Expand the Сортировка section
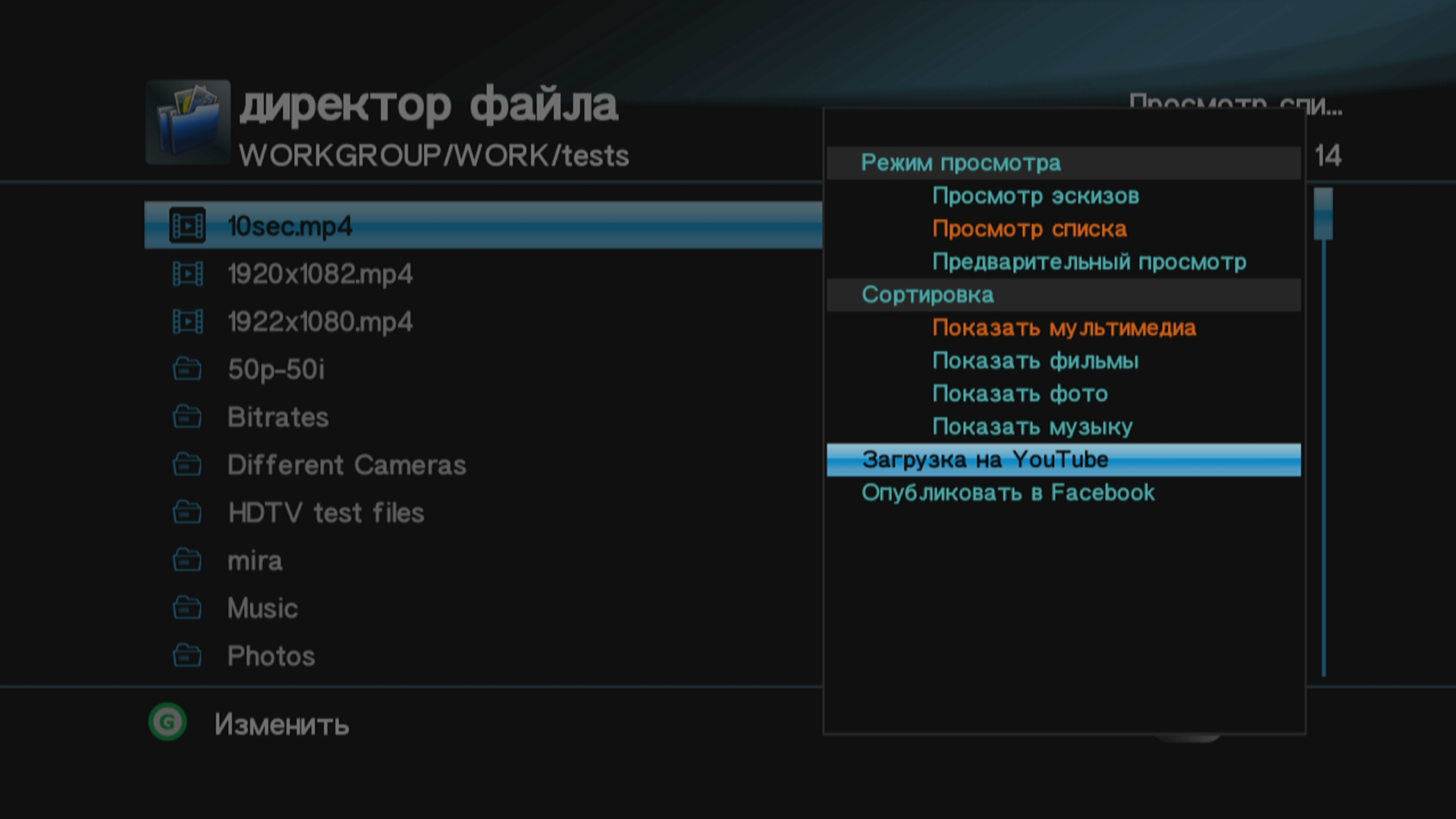This screenshot has width=1456, height=819. pyautogui.click(x=929, y=294)
